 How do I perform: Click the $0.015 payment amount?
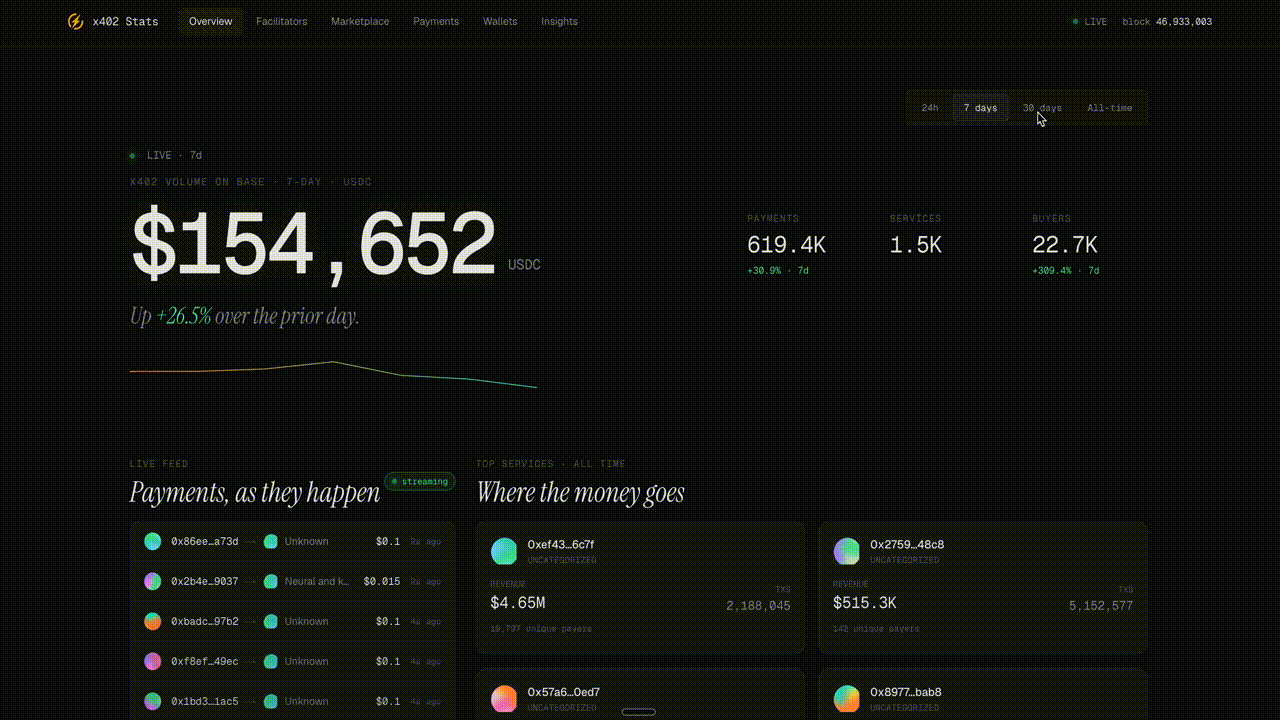point(382,581)
